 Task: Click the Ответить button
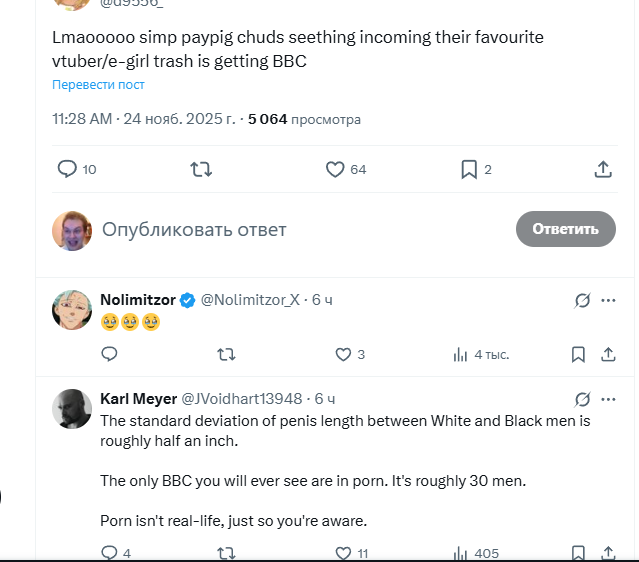[x=565, y=229]
